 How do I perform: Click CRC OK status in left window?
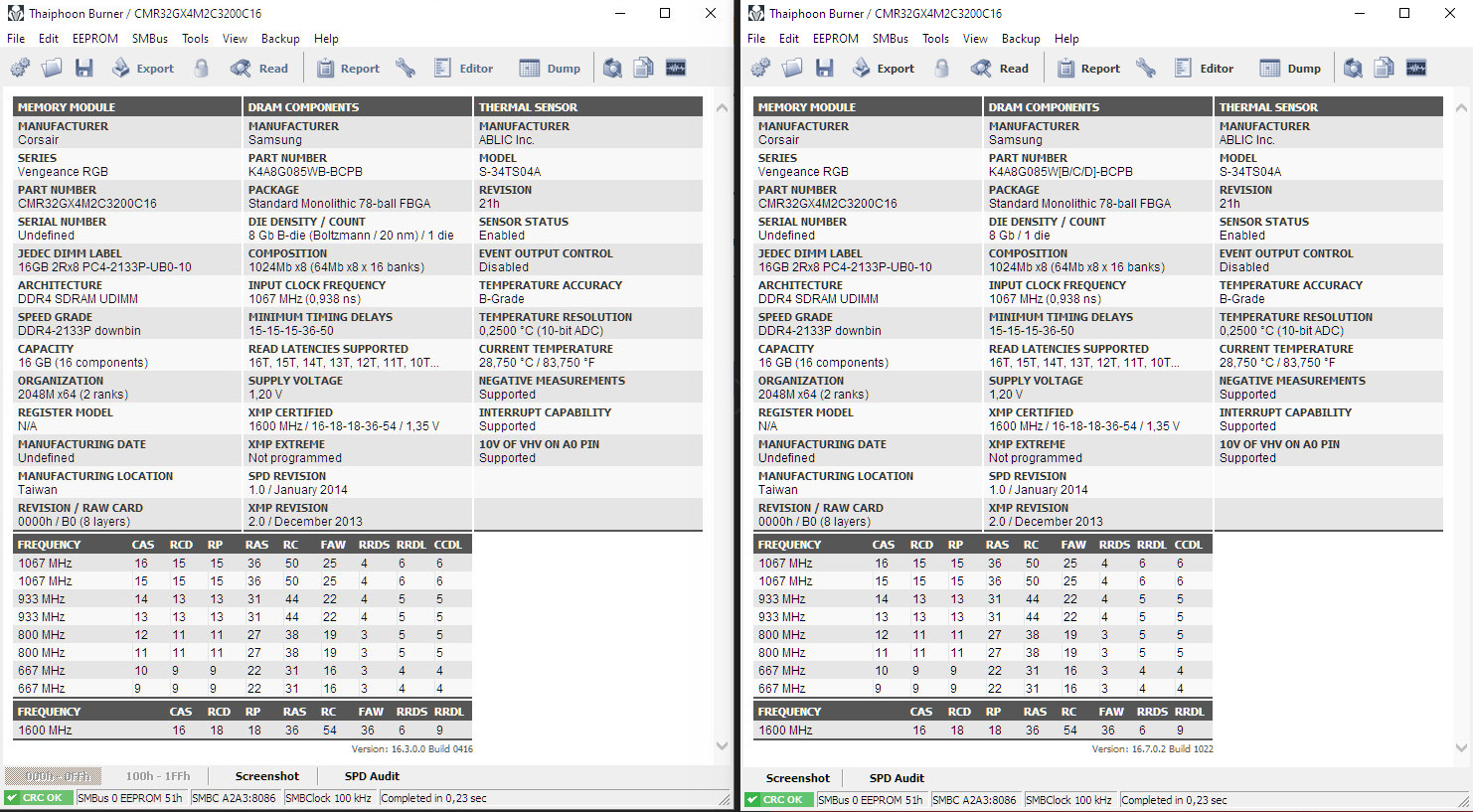(x=38, y=798)
